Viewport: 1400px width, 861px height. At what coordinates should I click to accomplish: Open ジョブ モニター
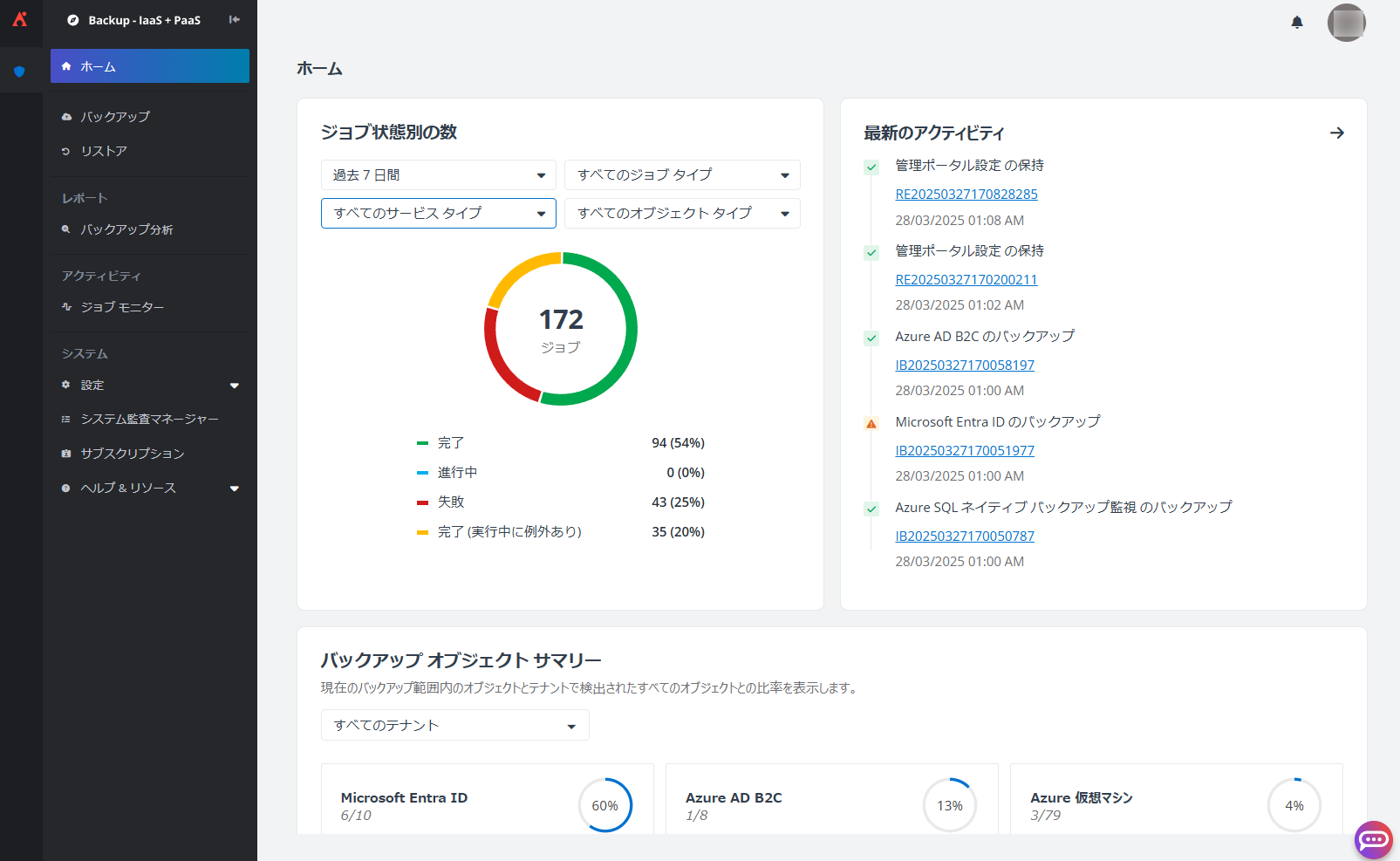(150, 307)
